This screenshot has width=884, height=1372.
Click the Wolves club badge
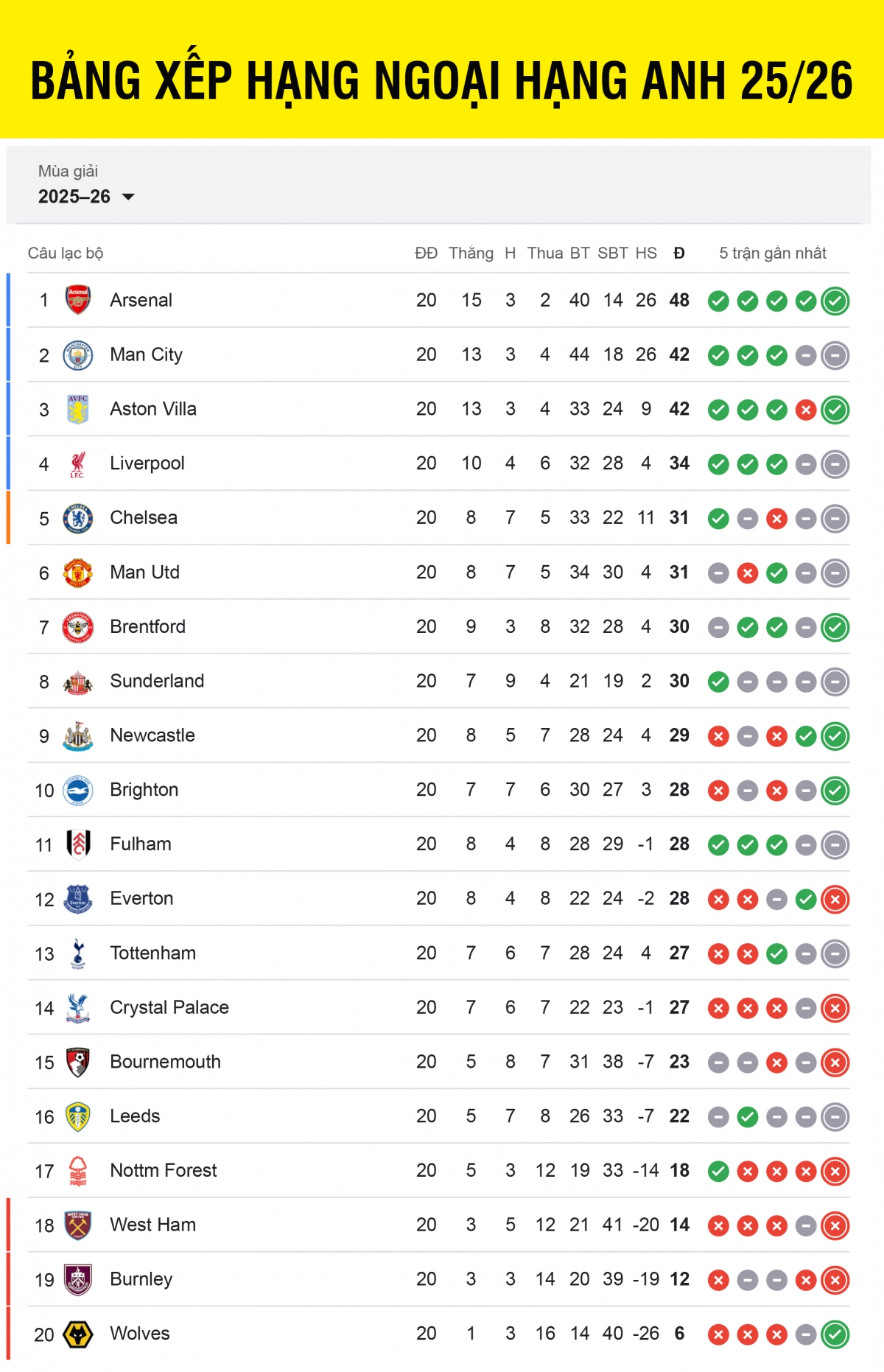point(78,1334)
